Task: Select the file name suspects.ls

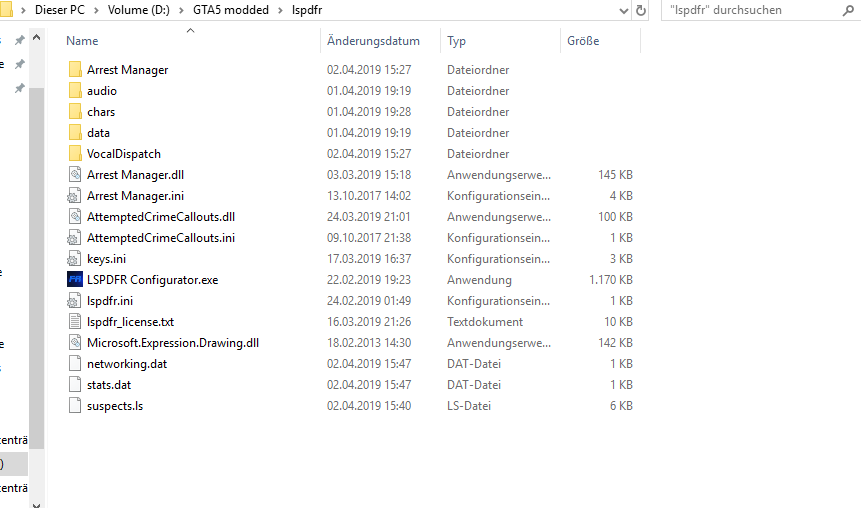Action: click(x=115, y=406)
